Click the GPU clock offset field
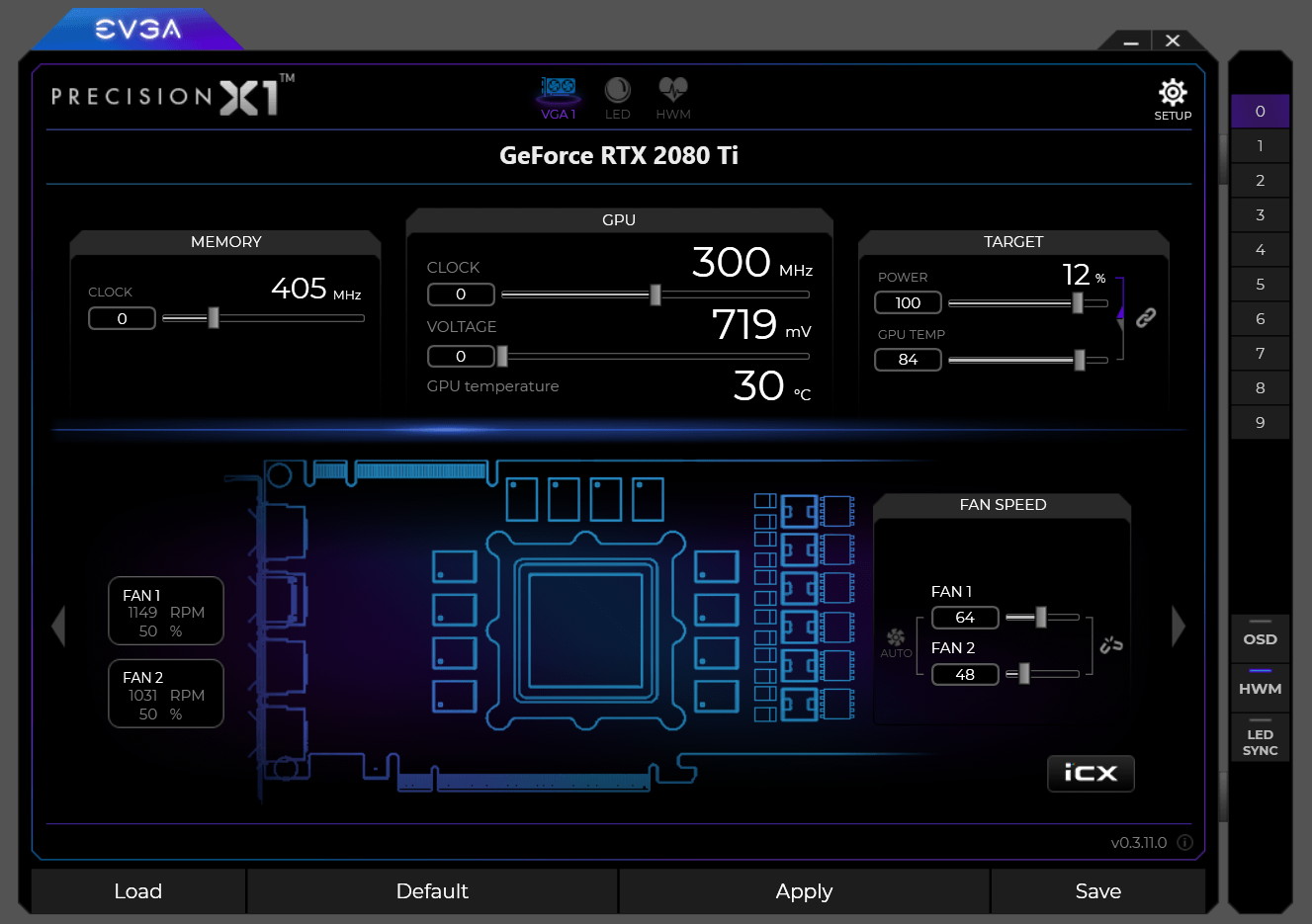 [x=461, y=294]
